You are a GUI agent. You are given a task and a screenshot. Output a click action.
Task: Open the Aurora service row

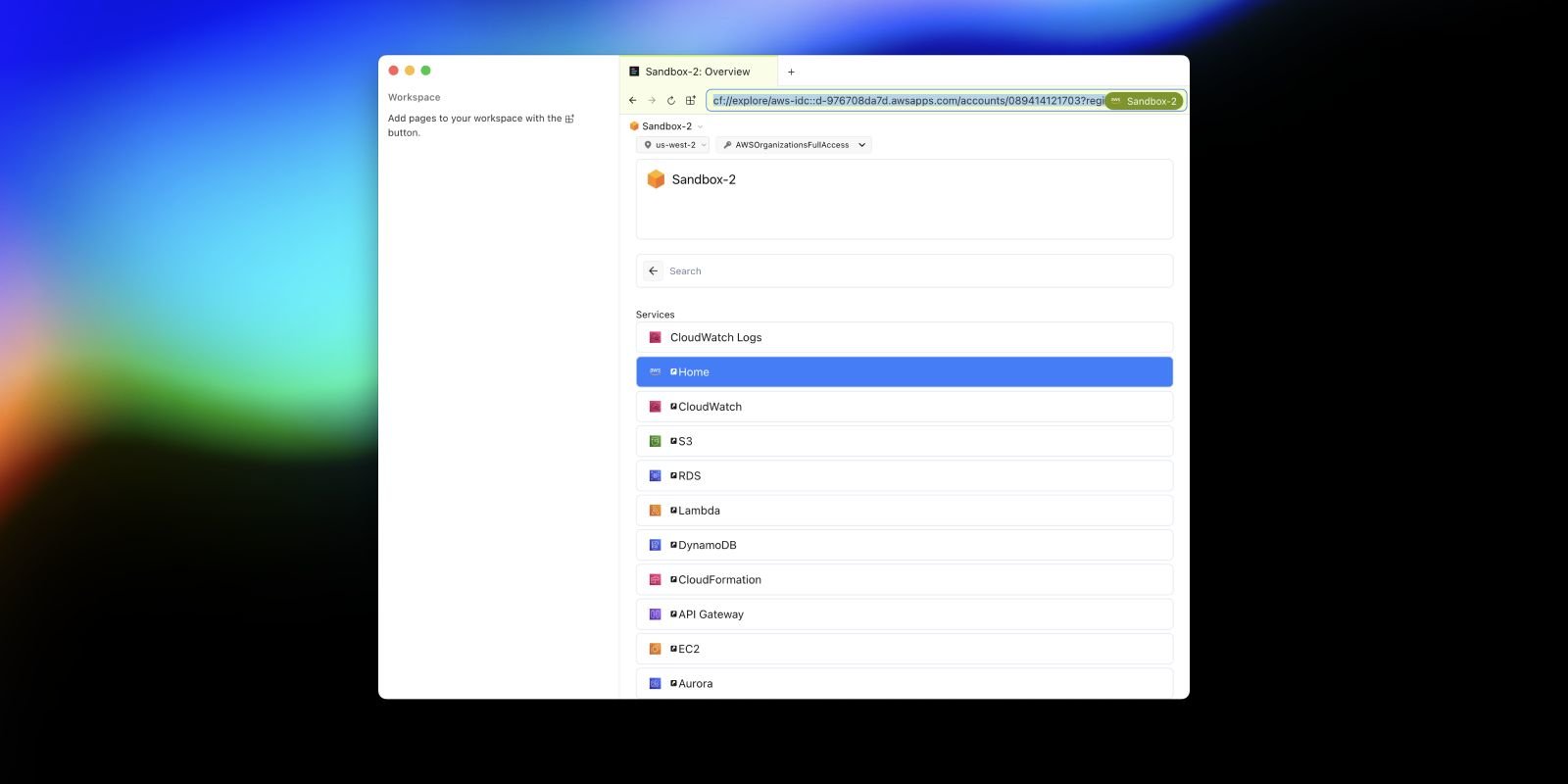pos(905,683)
